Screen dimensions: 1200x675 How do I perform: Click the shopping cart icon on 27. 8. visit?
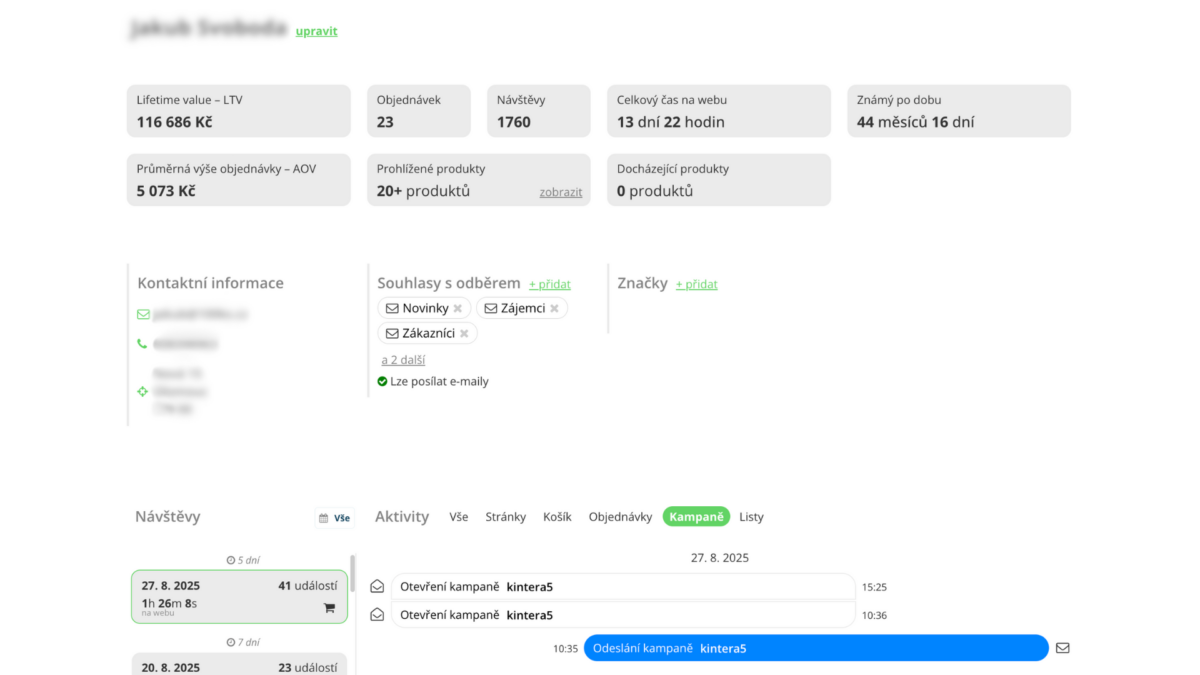point(329,607)
